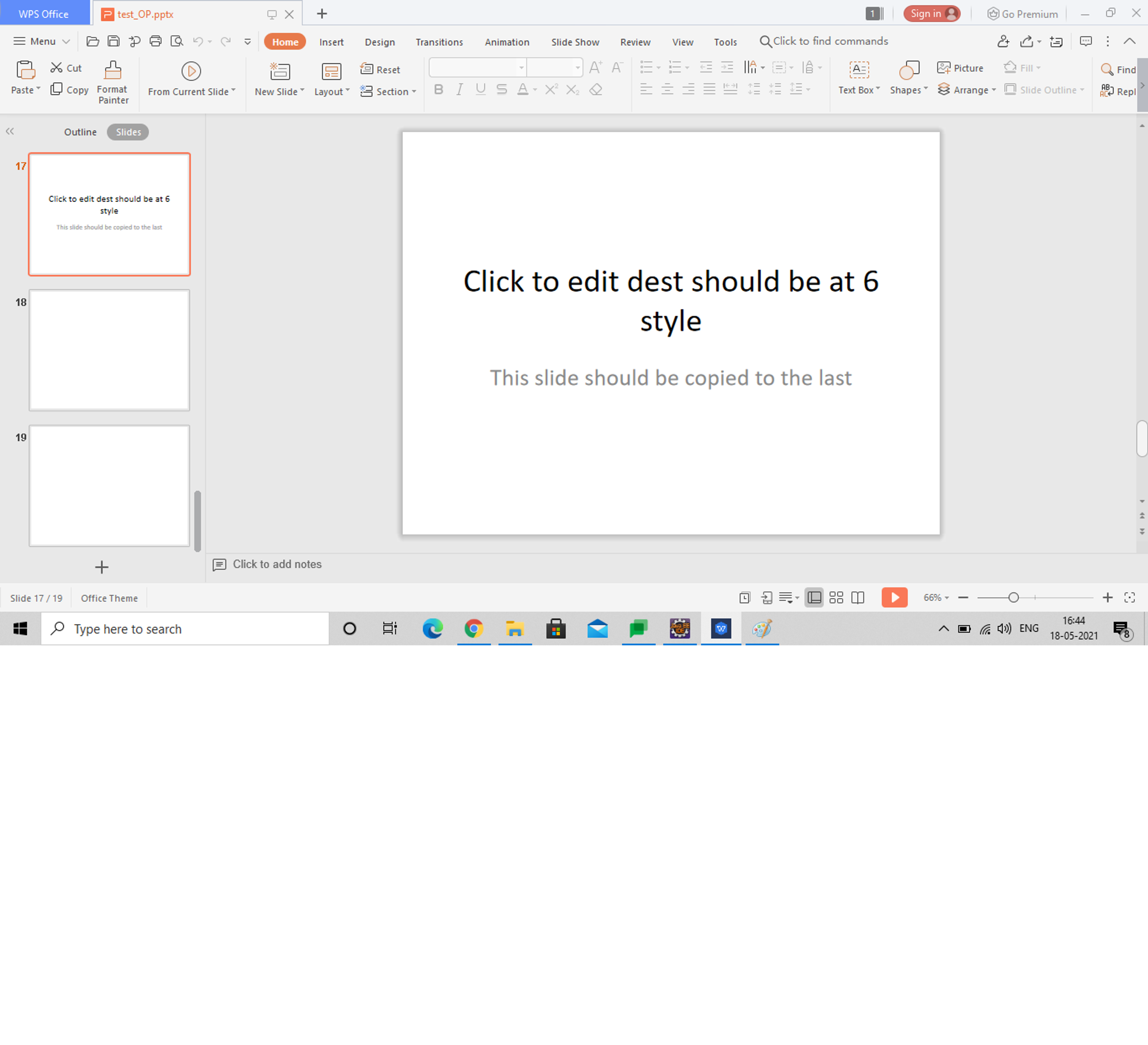The height and width of the screenshot is (1045, 1148).
Task: Toggle Normal view button in status bar
Action: (x=814, y=598)
